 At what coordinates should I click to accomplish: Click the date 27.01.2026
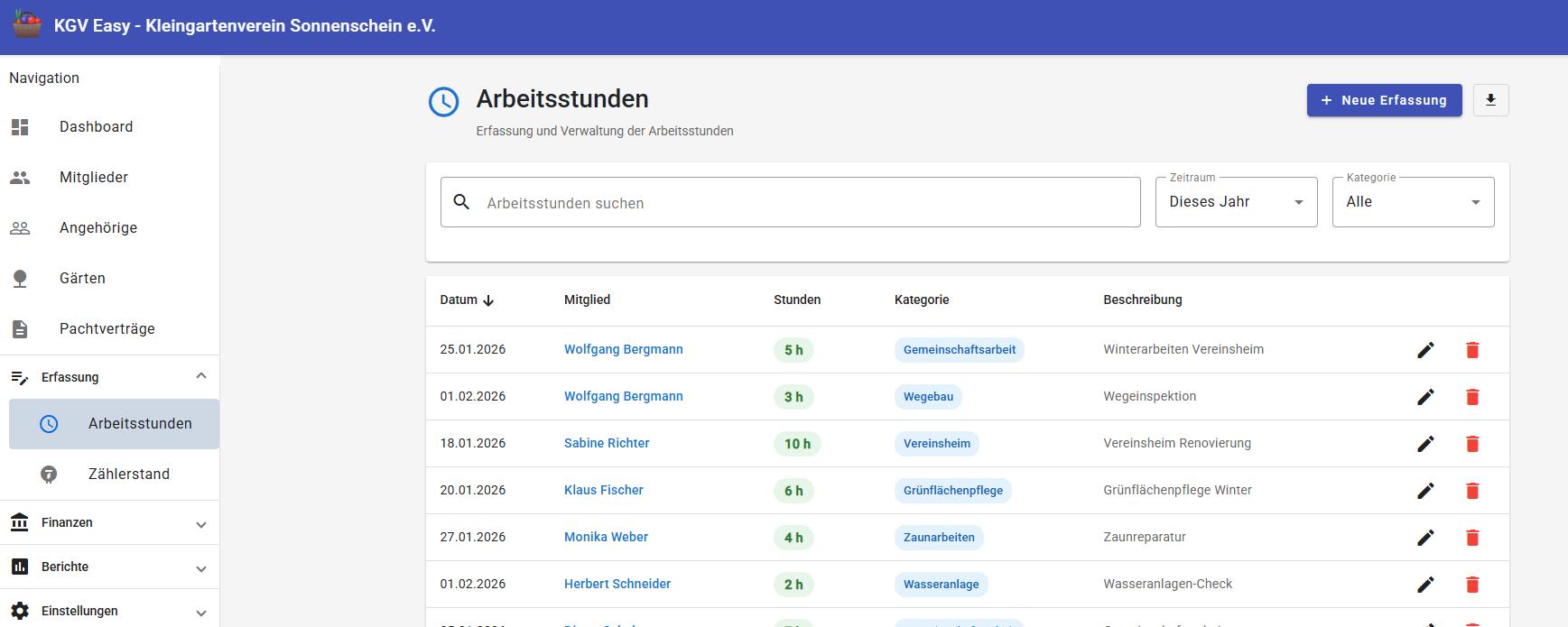pos(472,537)
